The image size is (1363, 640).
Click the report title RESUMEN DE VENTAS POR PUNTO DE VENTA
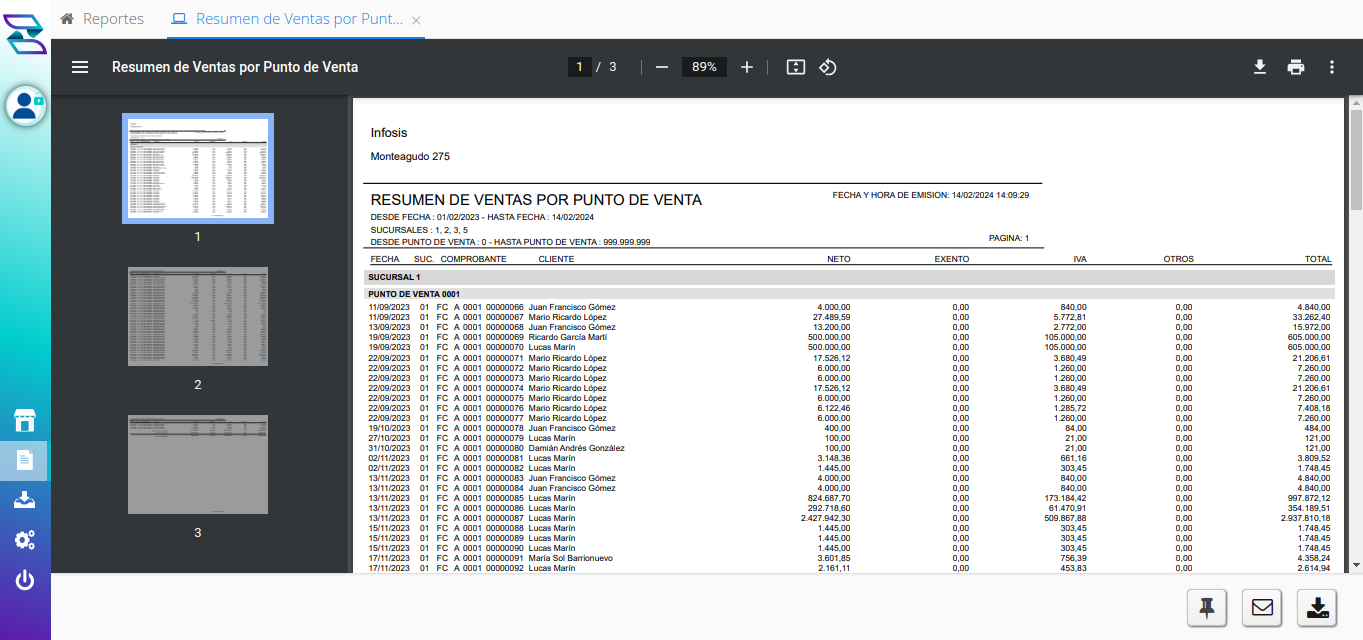pyautogui.click(x=536, y=200)
